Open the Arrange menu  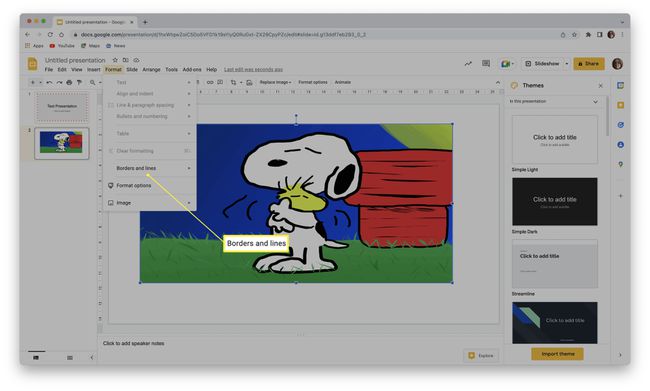151,70
